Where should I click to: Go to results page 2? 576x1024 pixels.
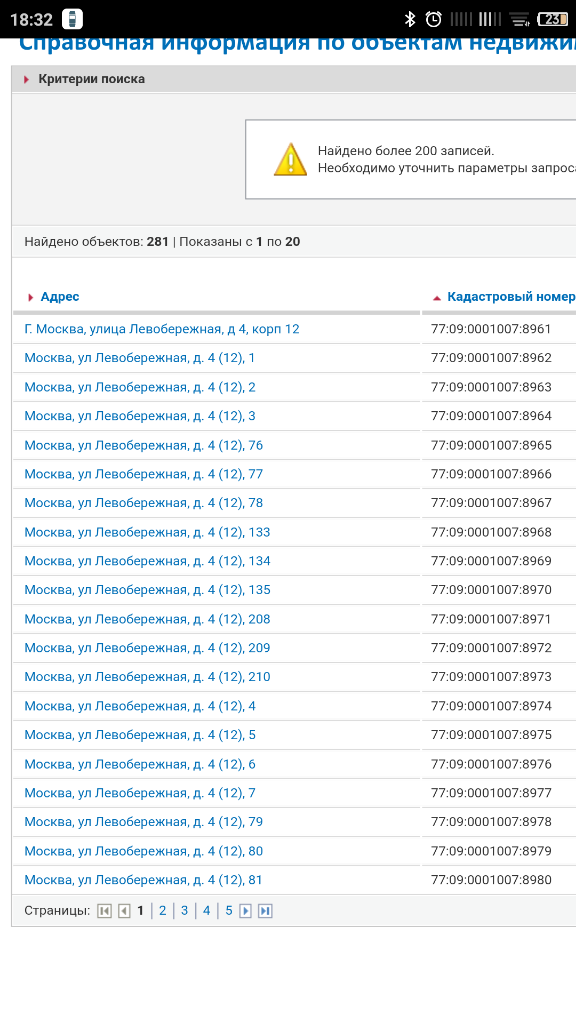pos(163,910)
